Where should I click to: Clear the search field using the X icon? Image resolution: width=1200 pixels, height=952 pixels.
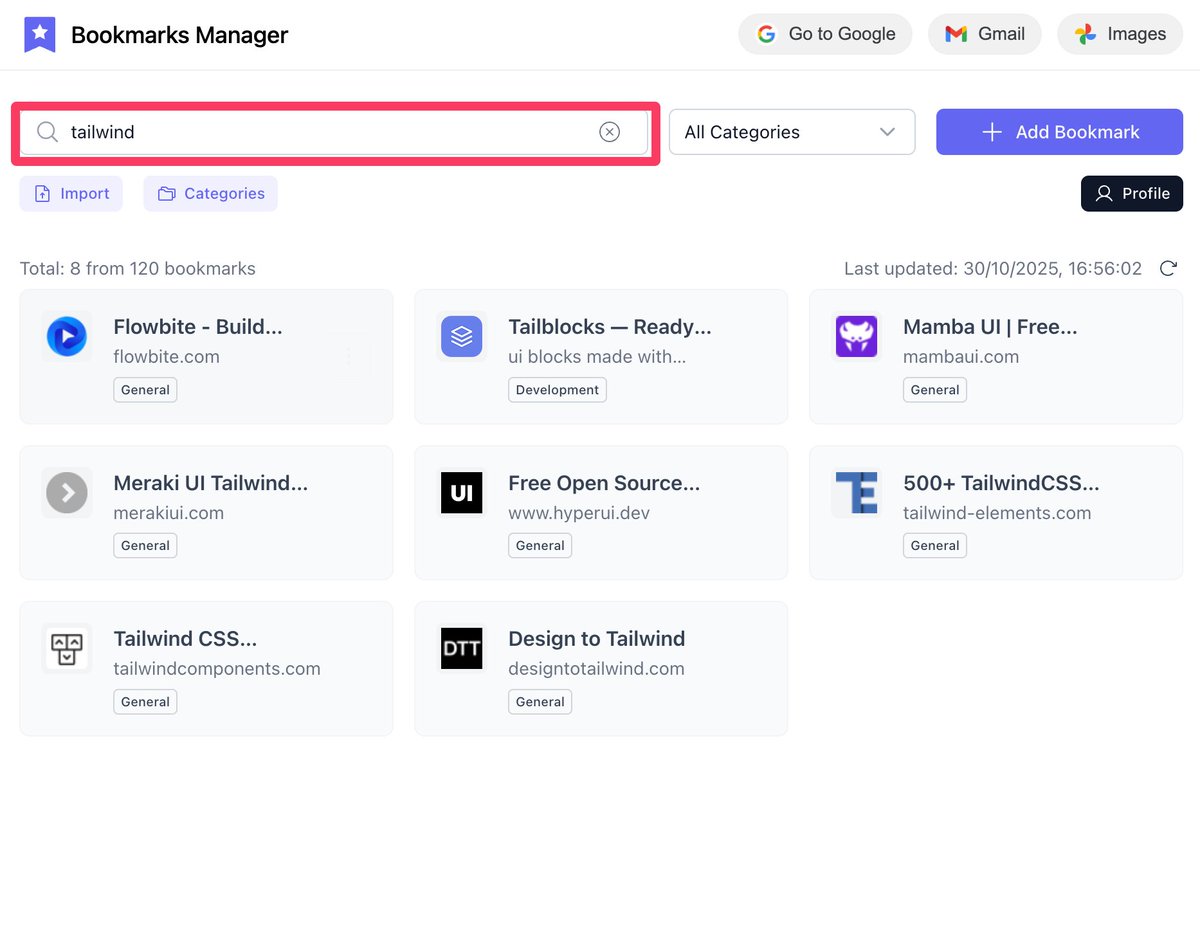click(x=609, y=131)
